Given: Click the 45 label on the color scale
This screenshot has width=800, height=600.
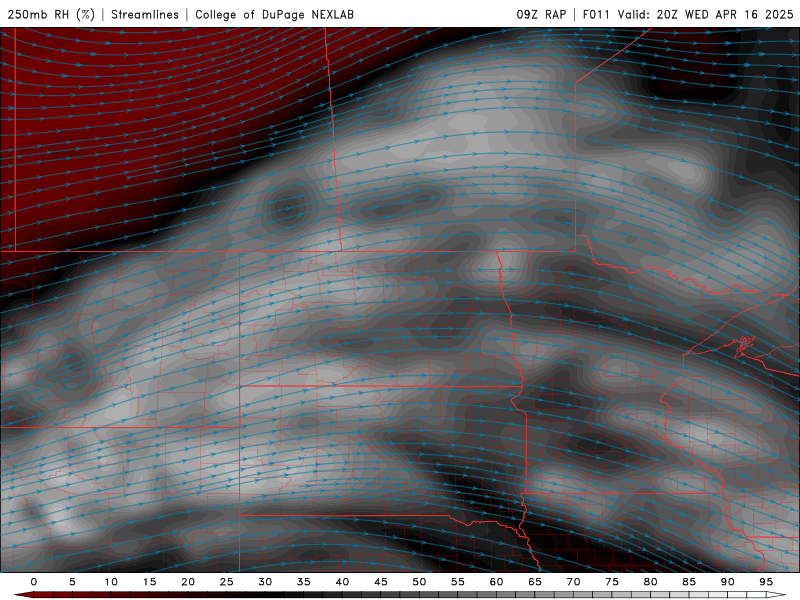Looking at the screenshot, I should click(x=381, y=582).
